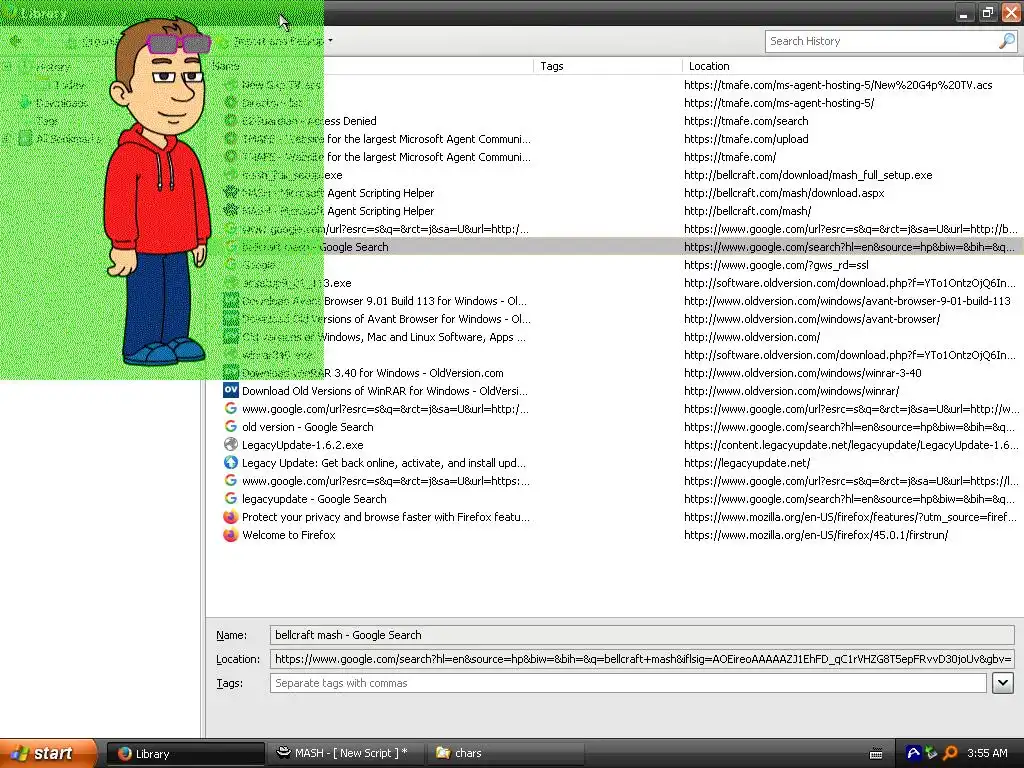Click the Google favicon beside old version - Google Search

[231, 426]
